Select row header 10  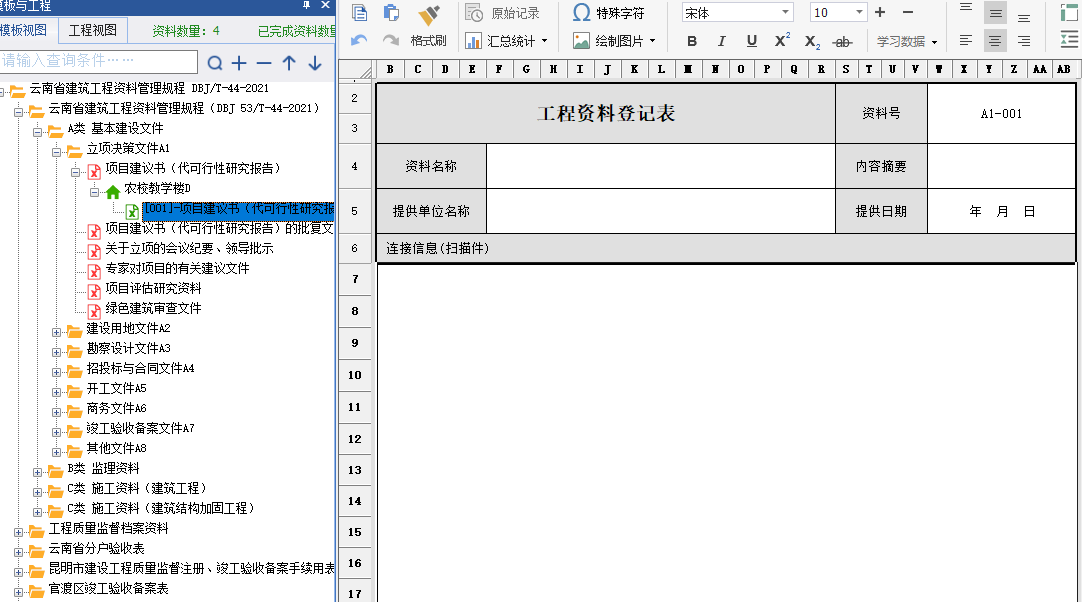(x=355, y=375)
